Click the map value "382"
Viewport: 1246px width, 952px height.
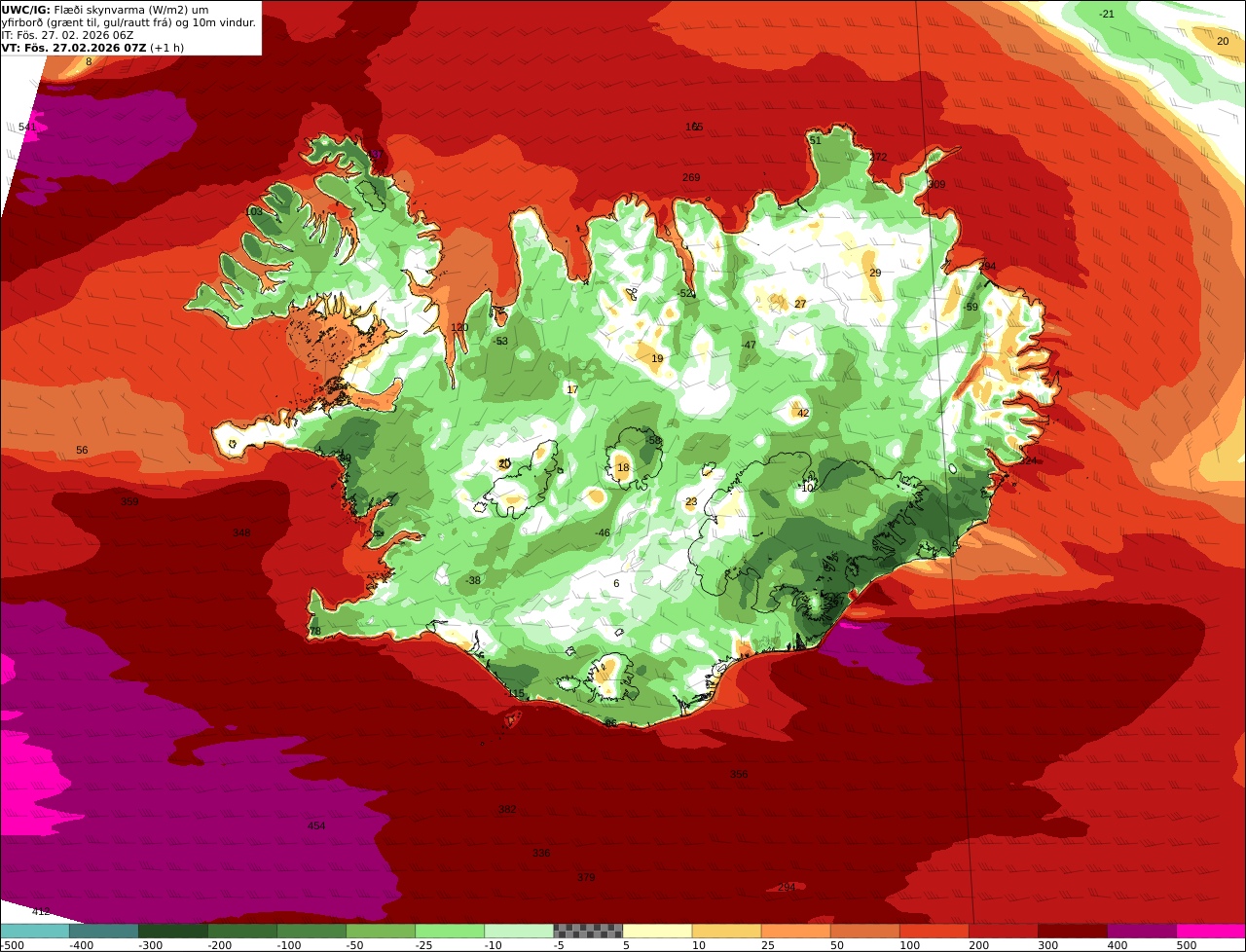pos(507,809)
